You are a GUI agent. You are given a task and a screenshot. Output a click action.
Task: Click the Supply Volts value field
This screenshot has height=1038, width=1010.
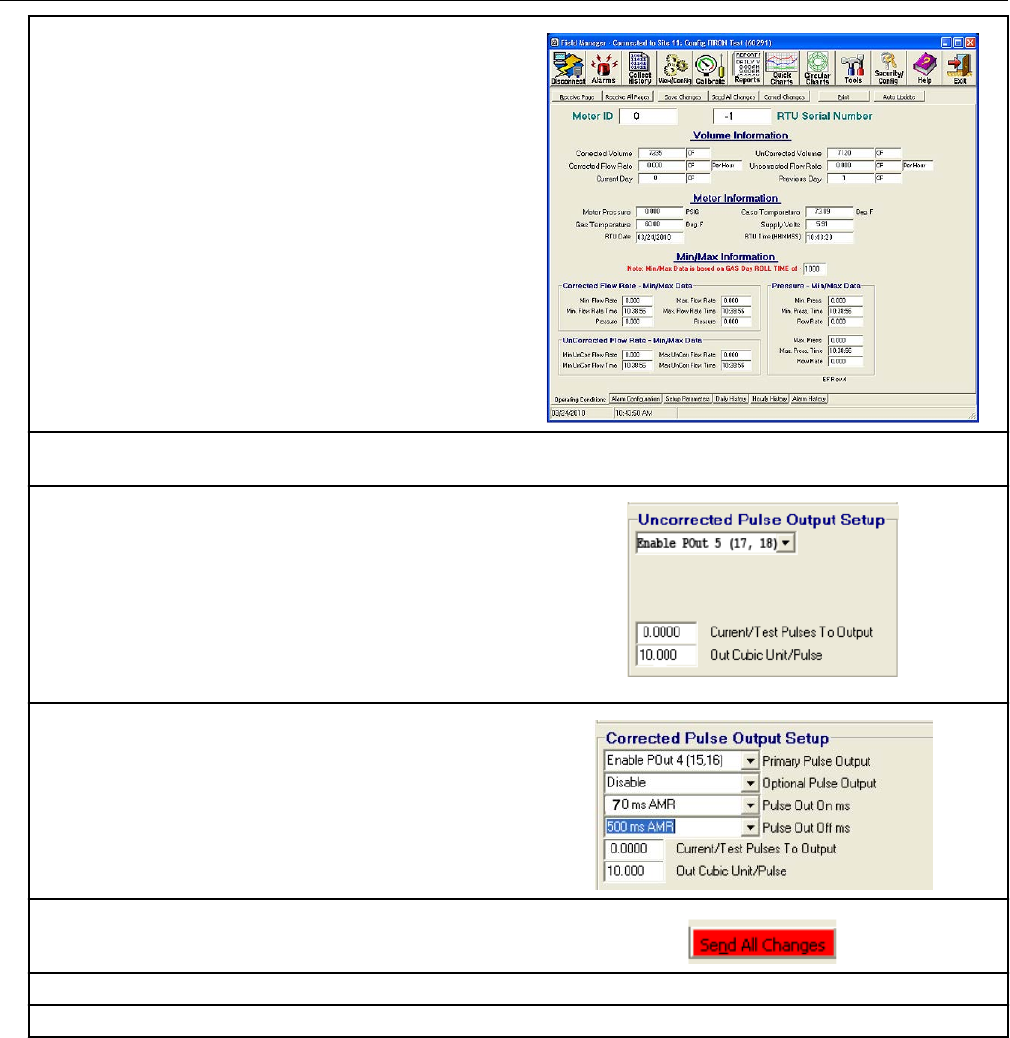point(829,224)
